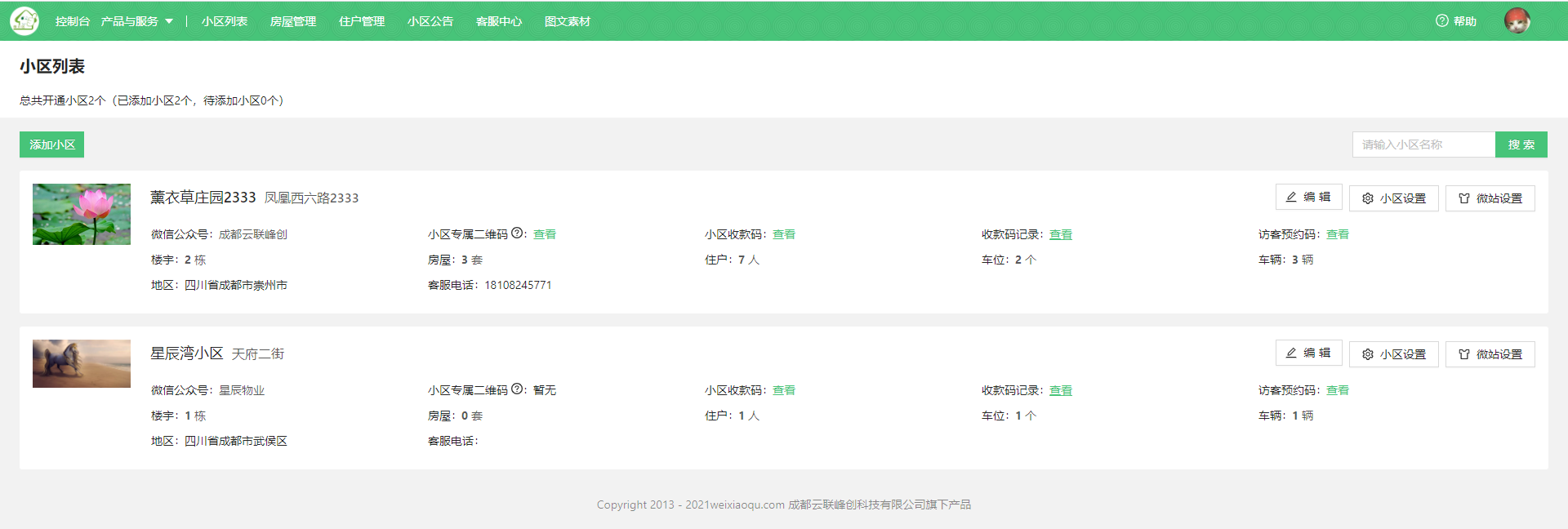Click 编辑 for 薰衣草庄园2333
Image resolution: width=1568 pixels, height=529 pixels.
coord(1308,197)
